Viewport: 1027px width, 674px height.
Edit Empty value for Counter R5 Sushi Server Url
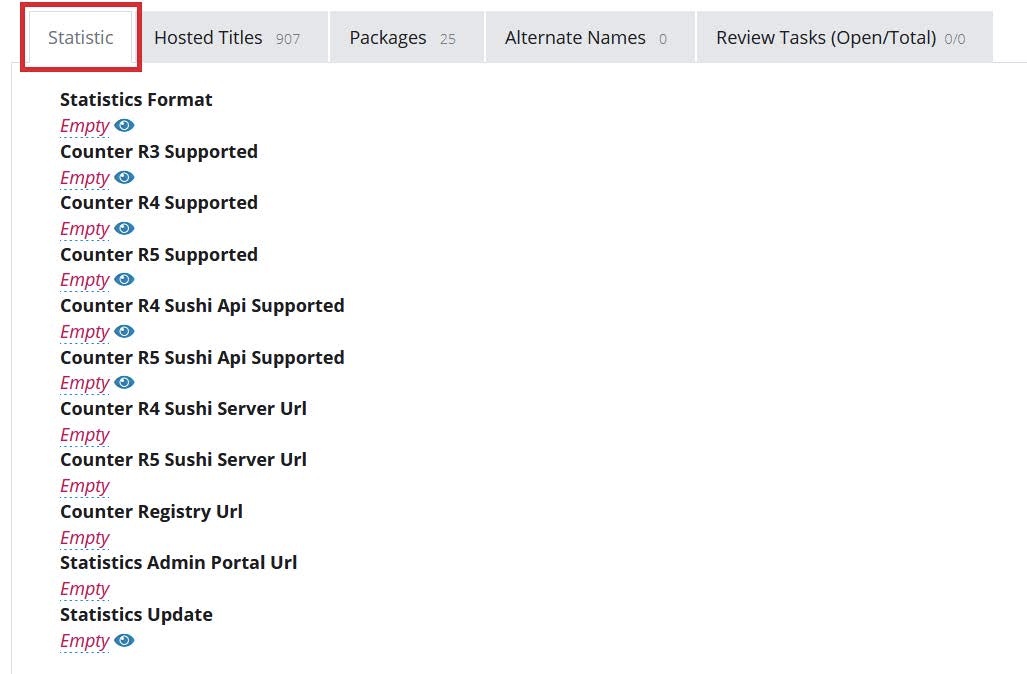[x=84, y=486]
